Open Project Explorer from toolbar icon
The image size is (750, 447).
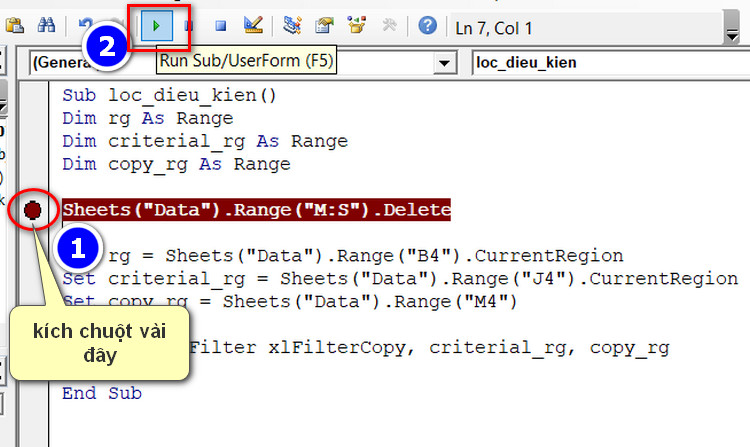coord(293,25)
